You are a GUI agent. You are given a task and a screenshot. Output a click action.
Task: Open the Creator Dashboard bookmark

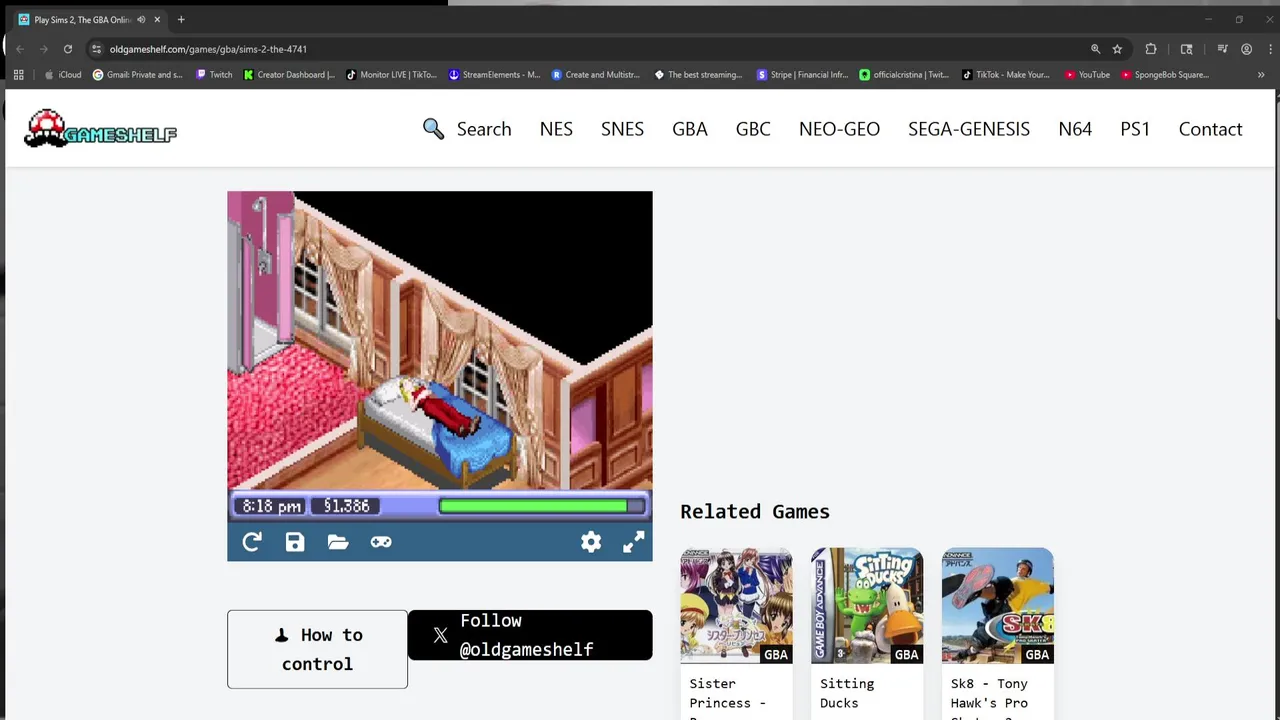click(289, 74)
